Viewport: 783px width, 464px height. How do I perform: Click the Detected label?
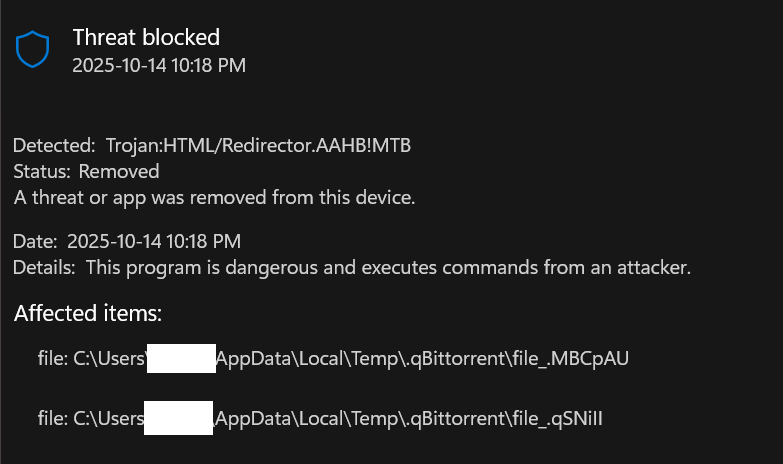(54, 146)
